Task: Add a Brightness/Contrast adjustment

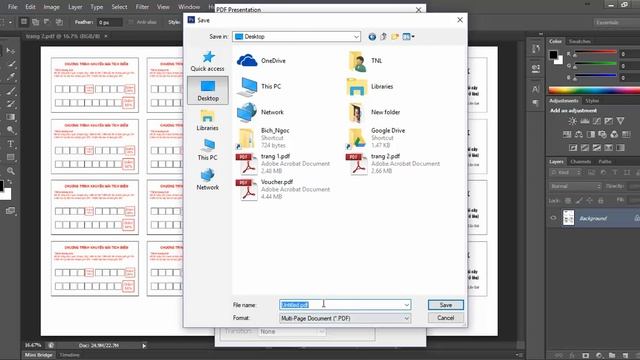Action: pos(573,121)
